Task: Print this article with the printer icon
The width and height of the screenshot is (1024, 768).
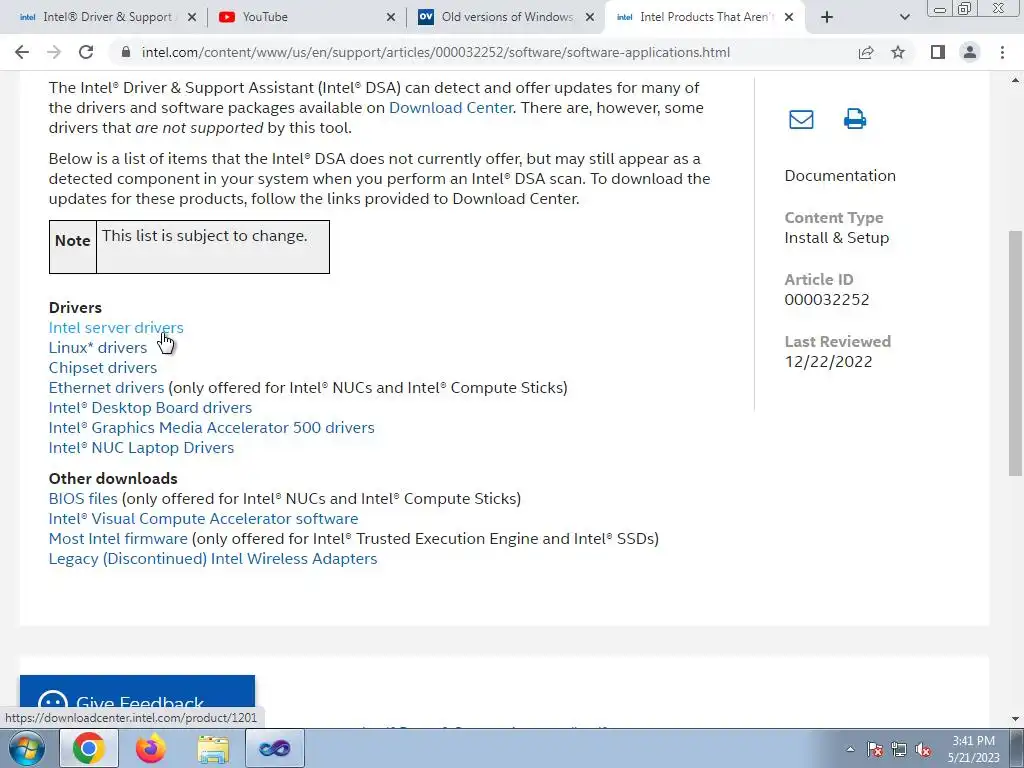Action: pyautogui.click(x=855, y=120)
